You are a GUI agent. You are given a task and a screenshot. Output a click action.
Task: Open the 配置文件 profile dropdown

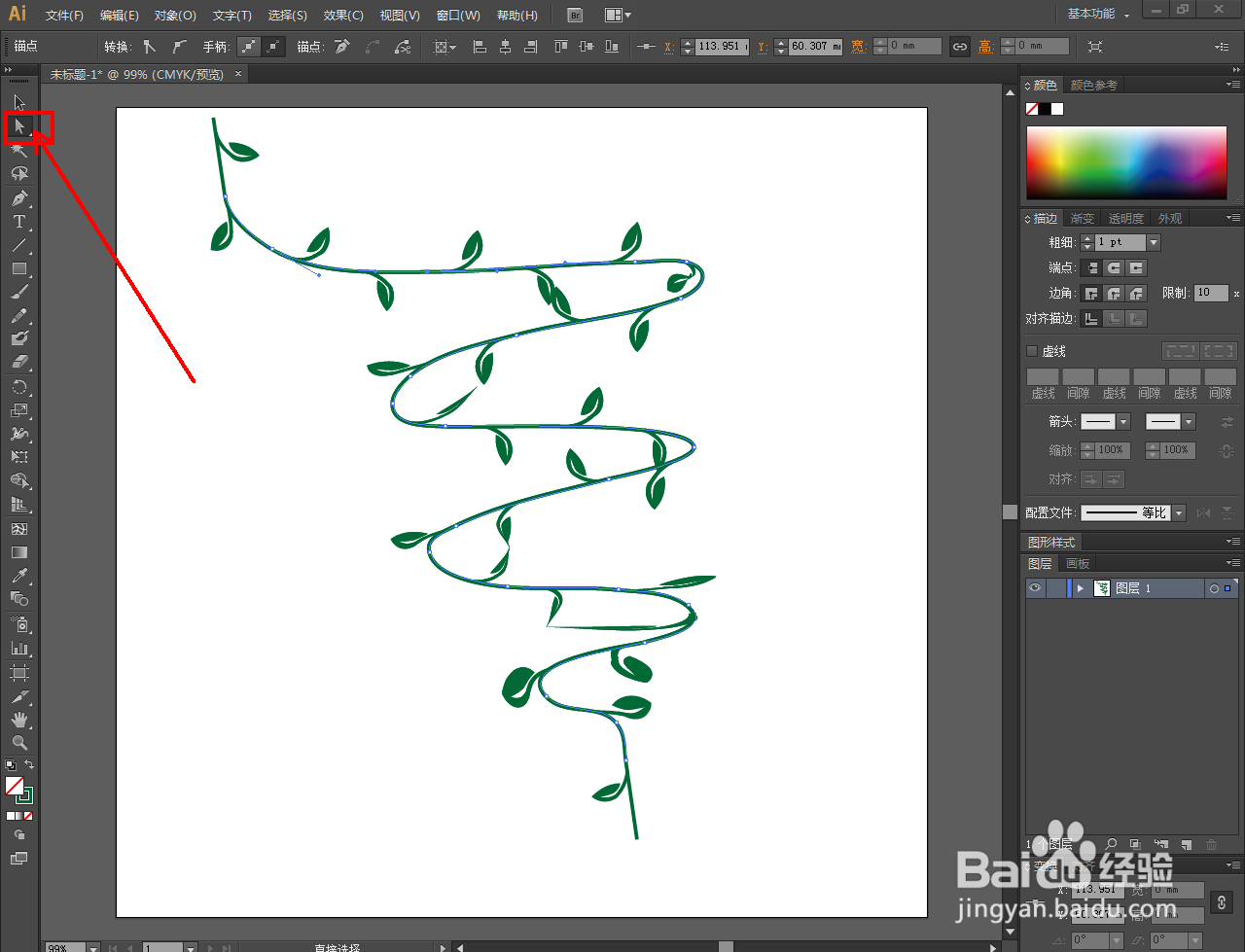tap(1179, 512)
